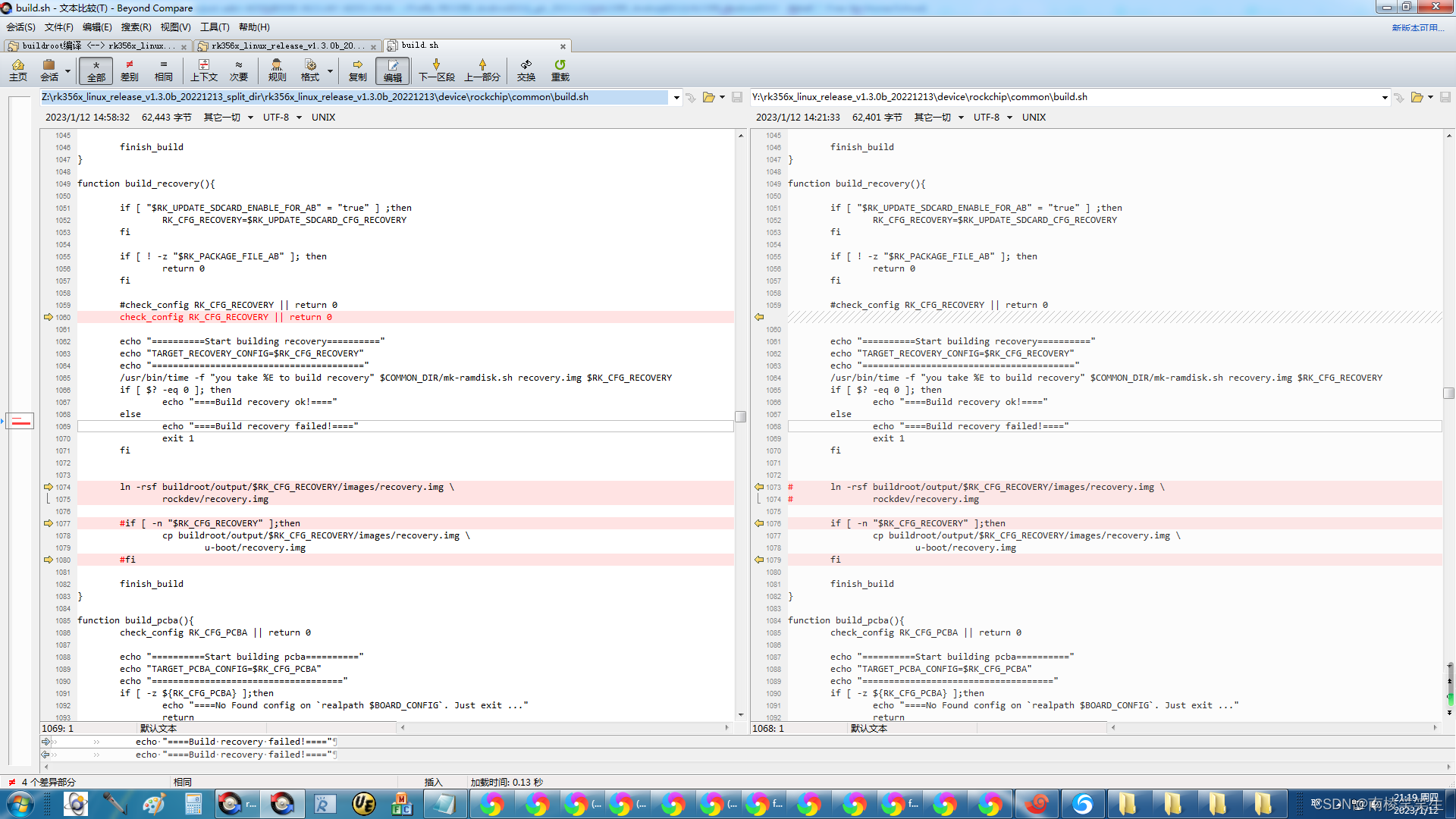Click the 复制 (Copy) arrow icon
The height and width of the screenshot is (819, 1456).
click(357, 70)
